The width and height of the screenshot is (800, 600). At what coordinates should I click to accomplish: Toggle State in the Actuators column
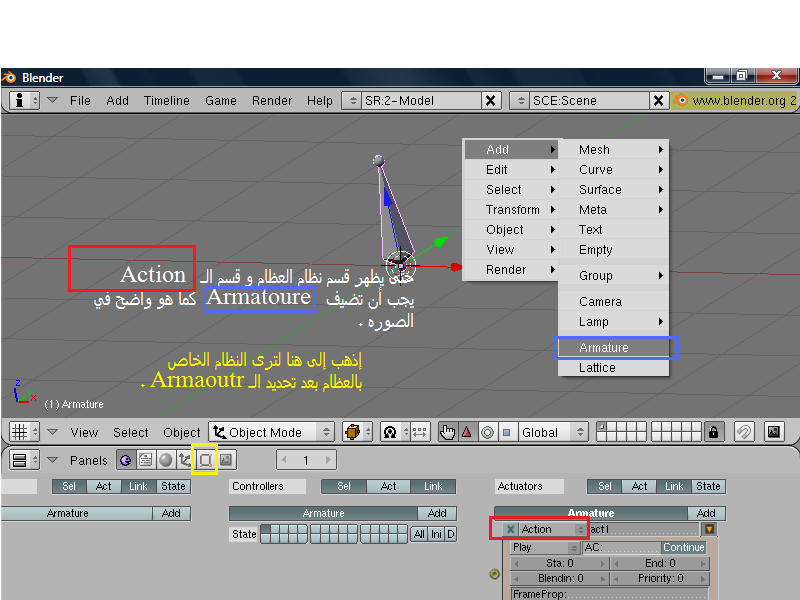[708, 486]
